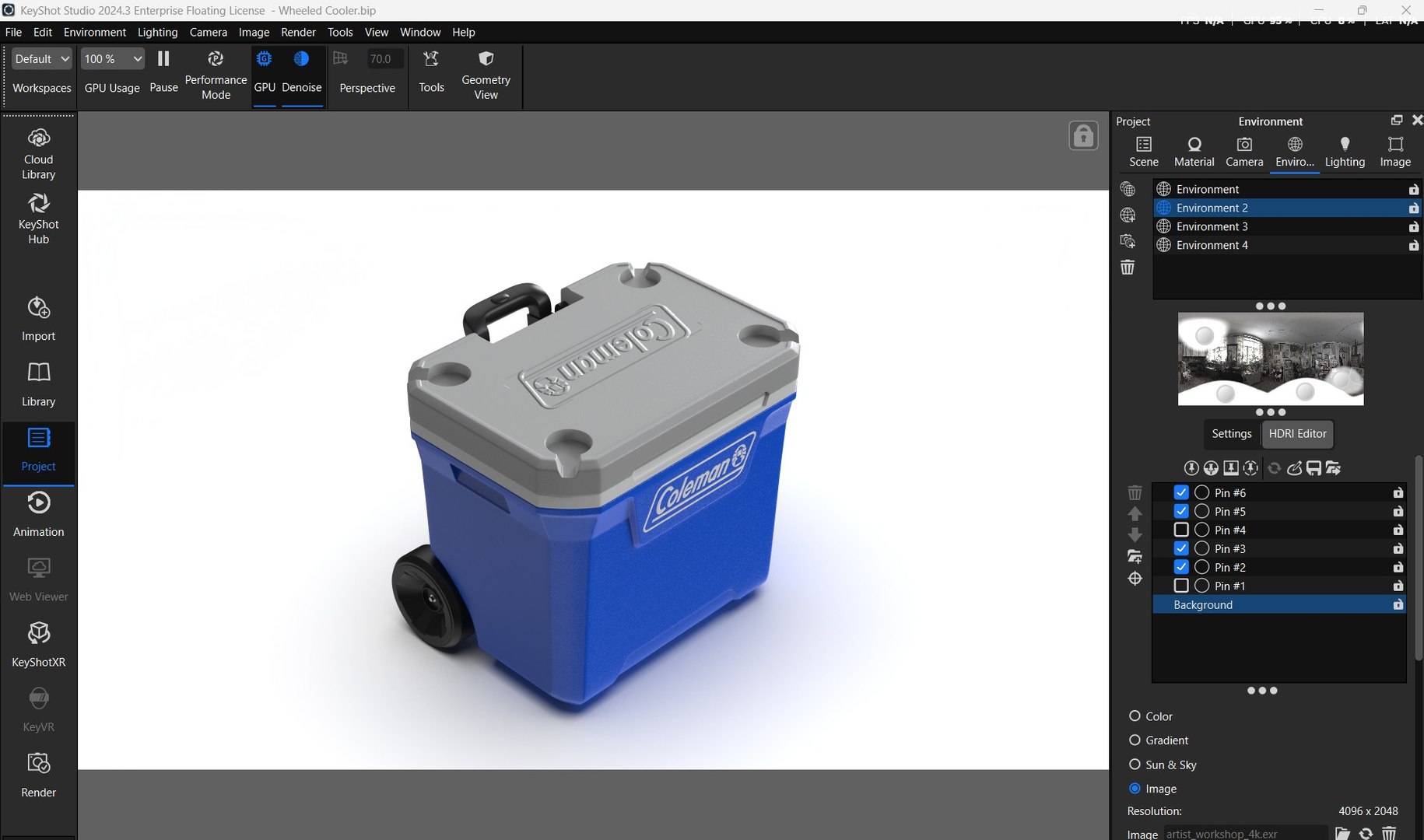Image resolution: width=1424 pixels, height=840 pixels.
Task: Uncheck the Pin #3 checkbox
Action: [x=1181, y=548]
